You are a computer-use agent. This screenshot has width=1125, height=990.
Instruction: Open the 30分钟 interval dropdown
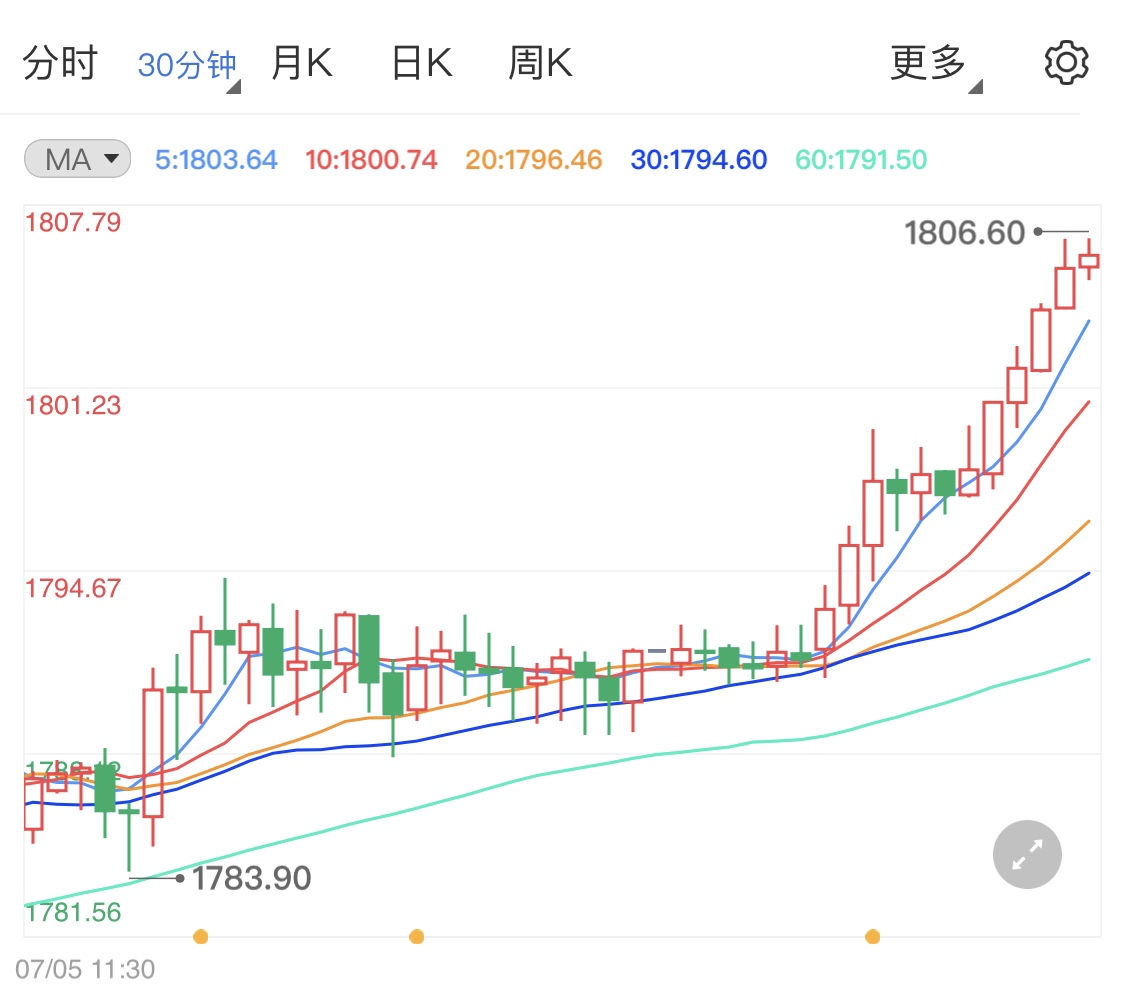click(x=189, y=66)
